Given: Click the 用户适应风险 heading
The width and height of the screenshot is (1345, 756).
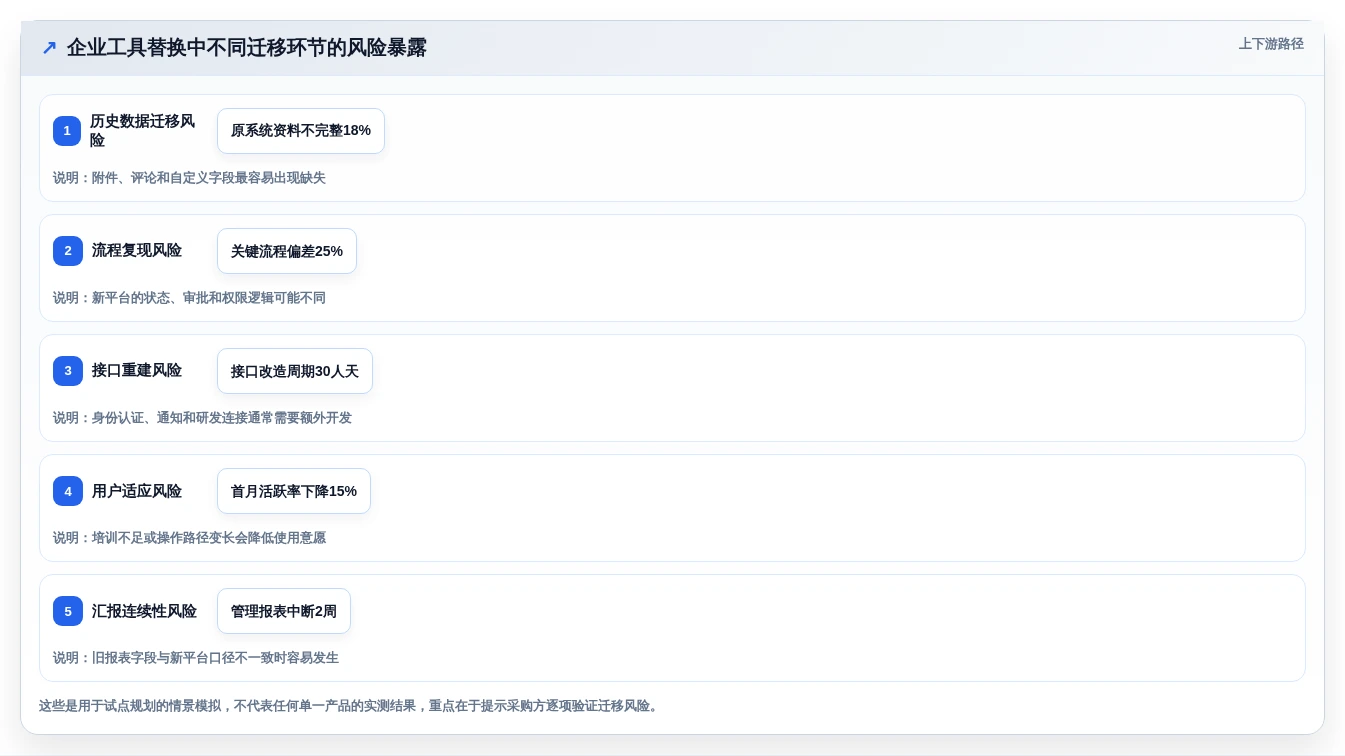Looking at the screenshot, I should coord(137,491).
